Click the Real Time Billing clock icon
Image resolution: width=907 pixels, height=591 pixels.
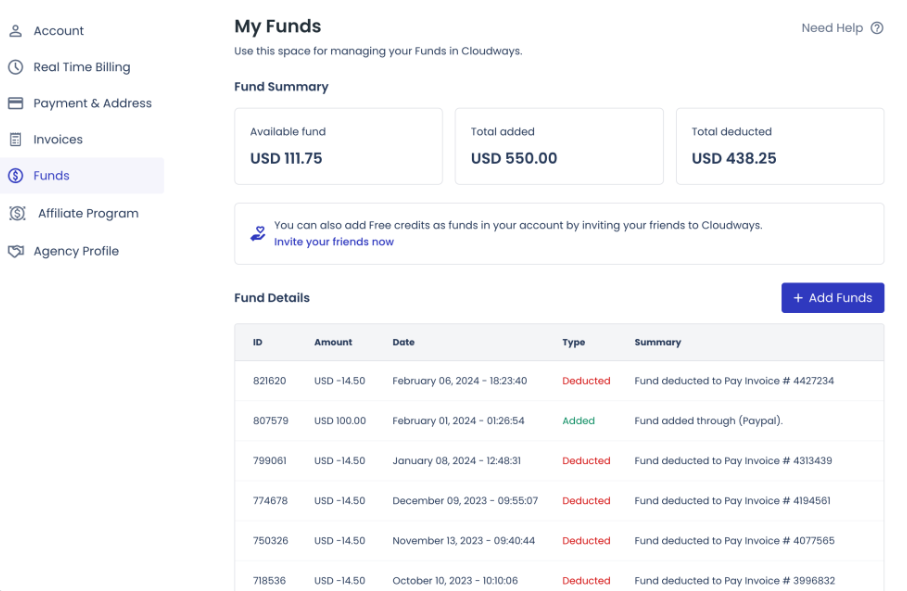[15, 67]
